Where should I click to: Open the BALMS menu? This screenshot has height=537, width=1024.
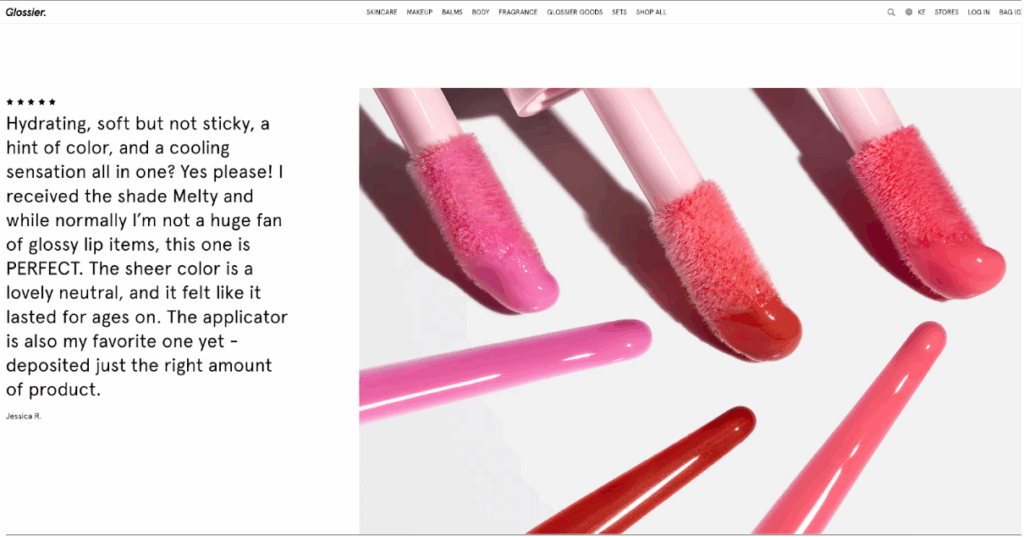452,12
